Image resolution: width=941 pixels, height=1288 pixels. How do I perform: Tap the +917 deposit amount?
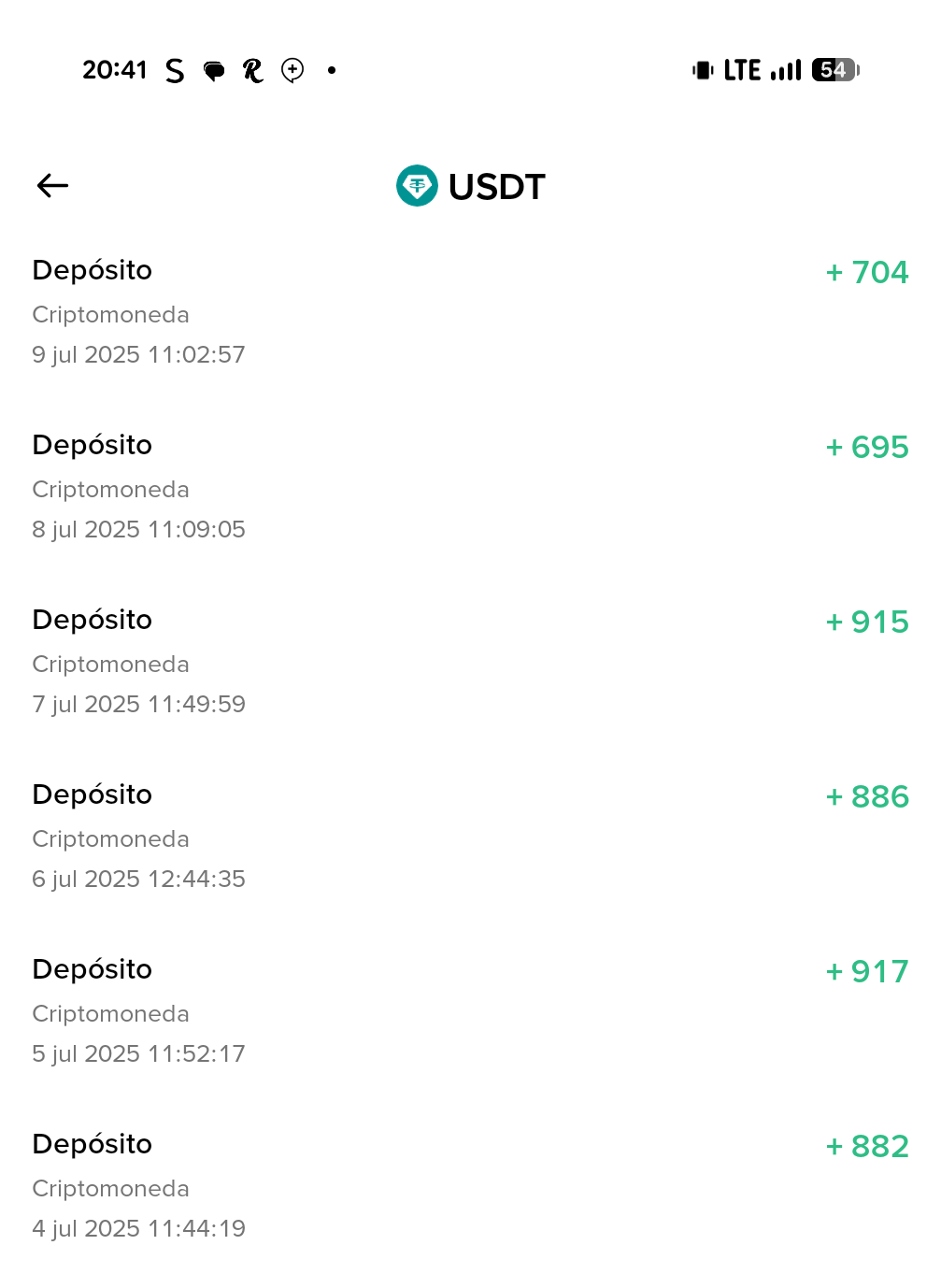867,972
